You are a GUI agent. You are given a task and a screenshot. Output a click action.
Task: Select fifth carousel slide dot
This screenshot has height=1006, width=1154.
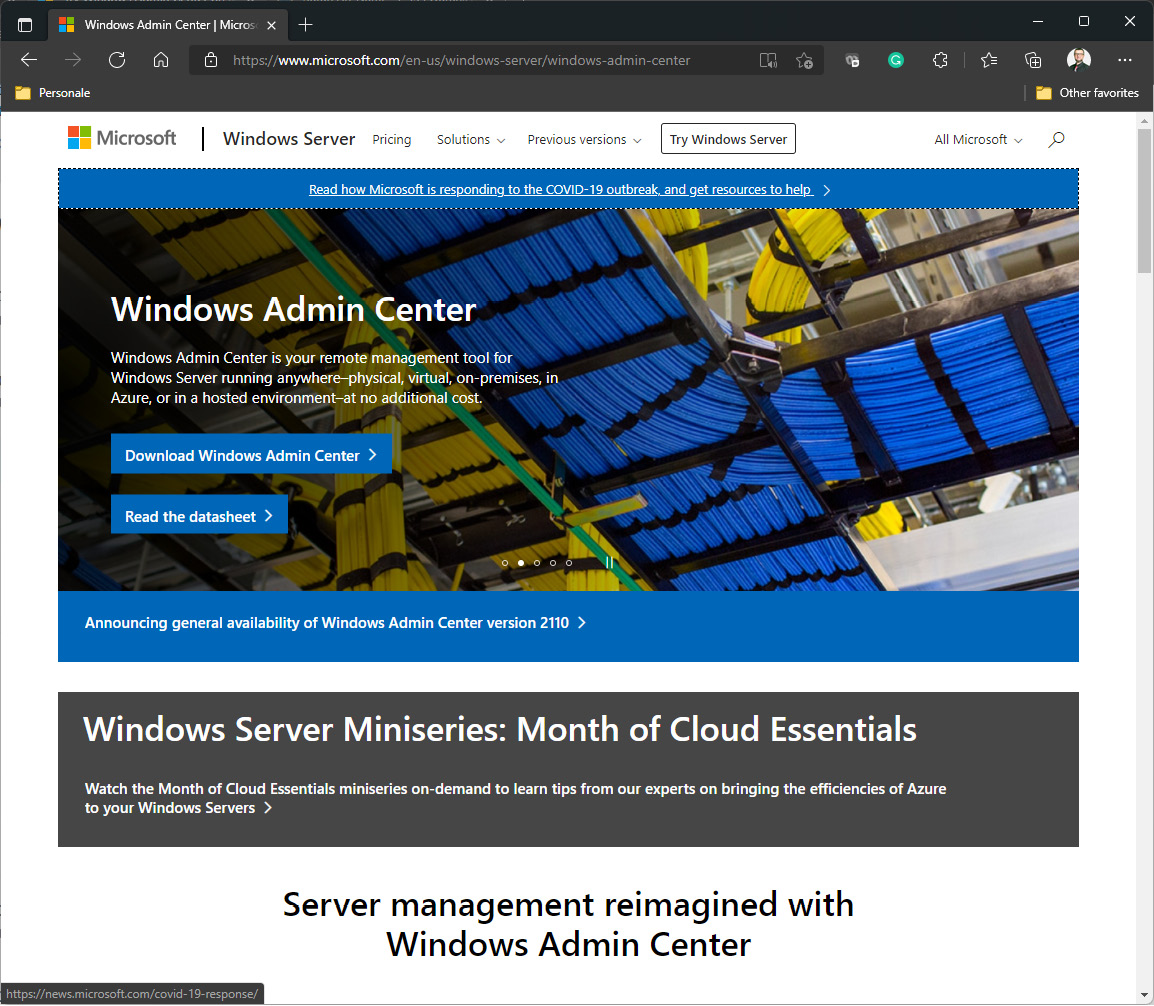click(569, 563)
